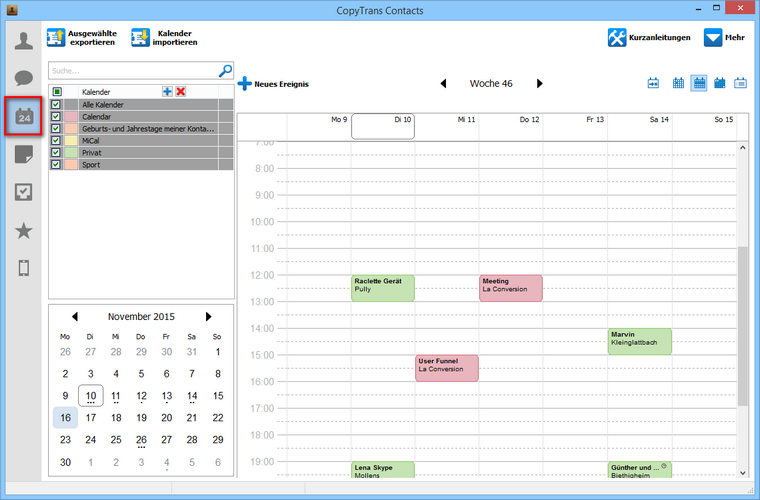Image resolution: width=760 pixels, height=500 pixels.
Task: Select the Privat calendar row
Action: tap(141, 153)
